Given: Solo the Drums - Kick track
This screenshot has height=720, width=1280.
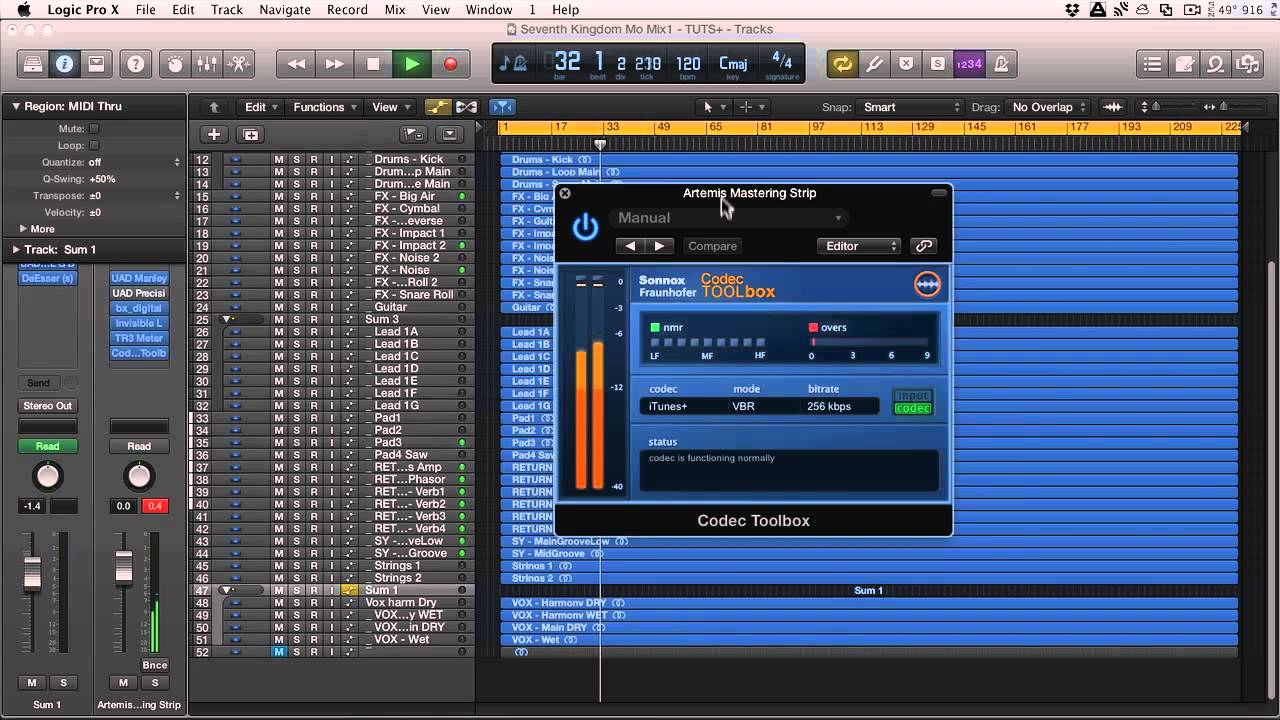Looking at the screenshot, I should pyautogui.click(x=296, y=160).
